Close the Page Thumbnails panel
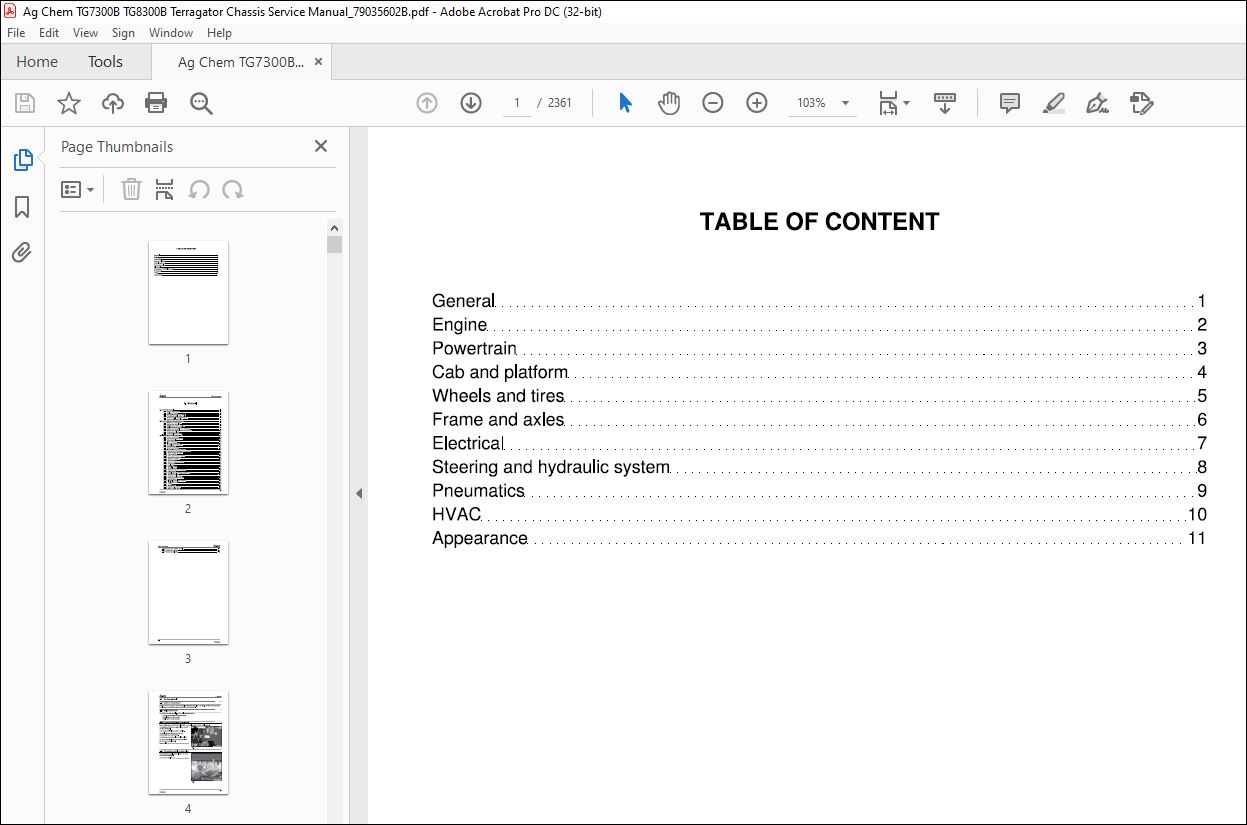The image size is (1247, 825). tap(321, 146)
